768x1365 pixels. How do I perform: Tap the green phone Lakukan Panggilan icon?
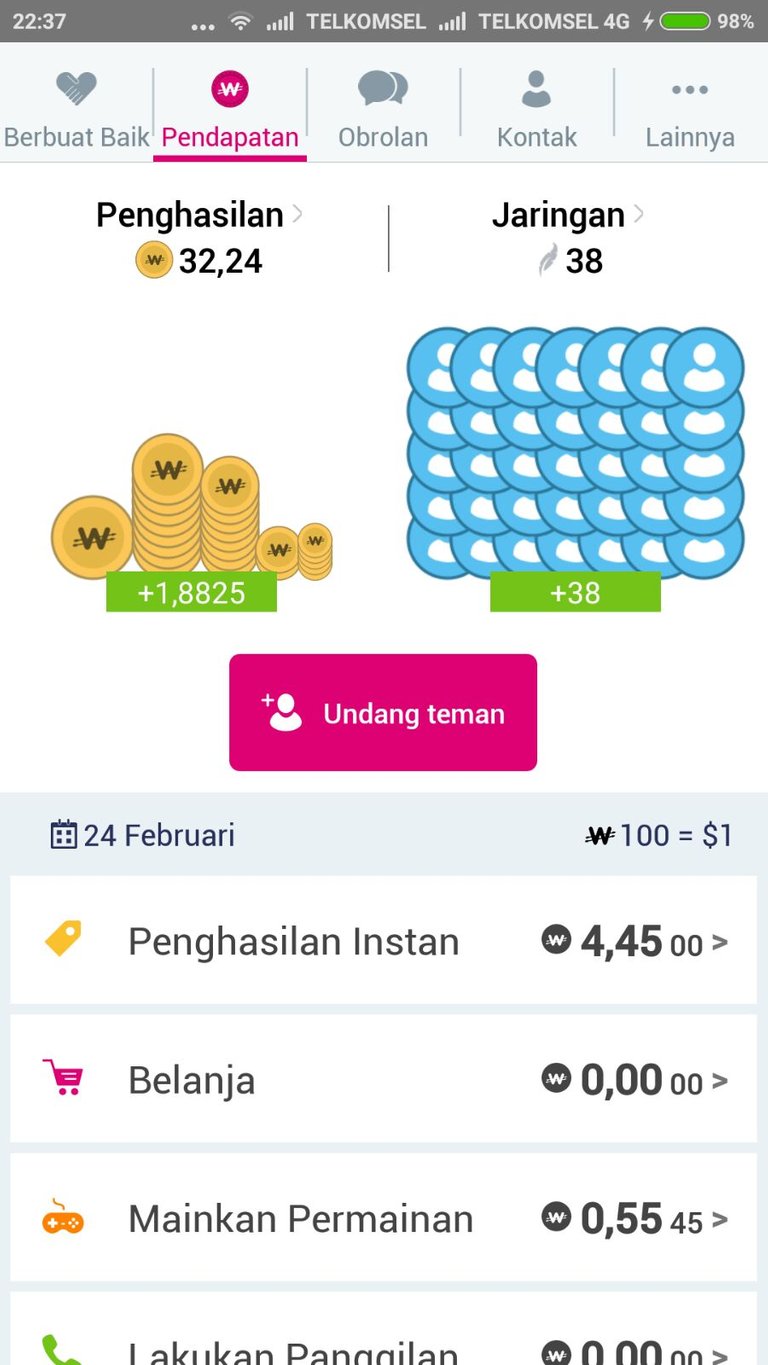61,1350
